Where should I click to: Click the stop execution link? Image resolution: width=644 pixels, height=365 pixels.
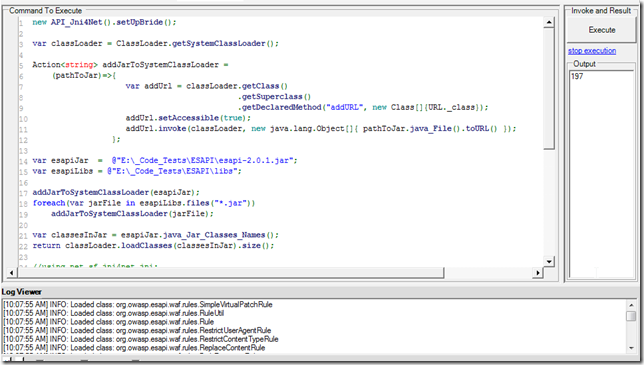pos(592,51)
